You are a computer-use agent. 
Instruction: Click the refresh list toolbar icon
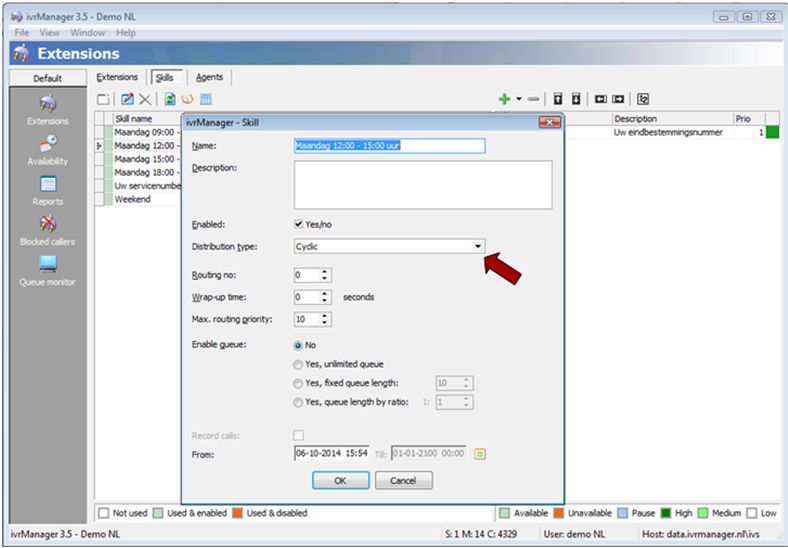(x=170, y=99)
